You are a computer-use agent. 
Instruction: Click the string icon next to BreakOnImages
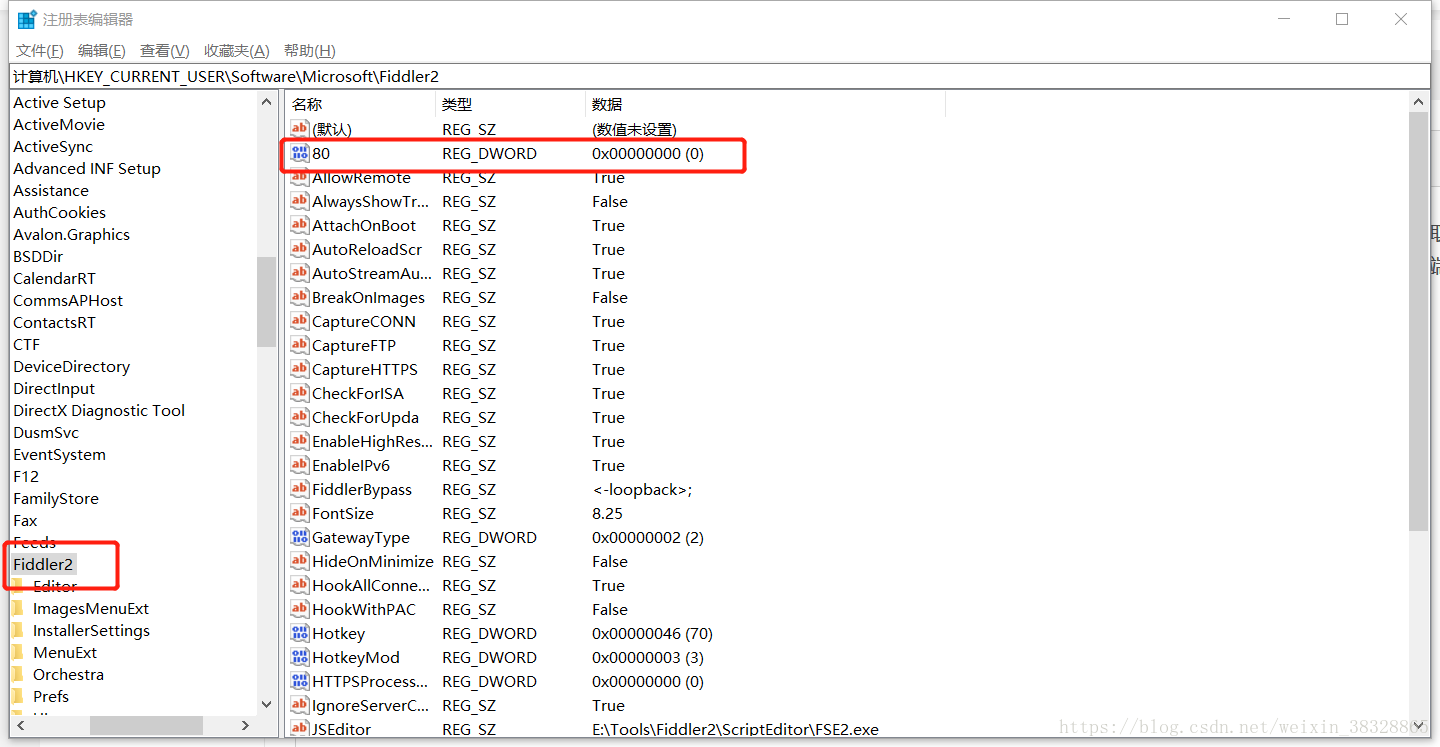click(x=300, y=298)
